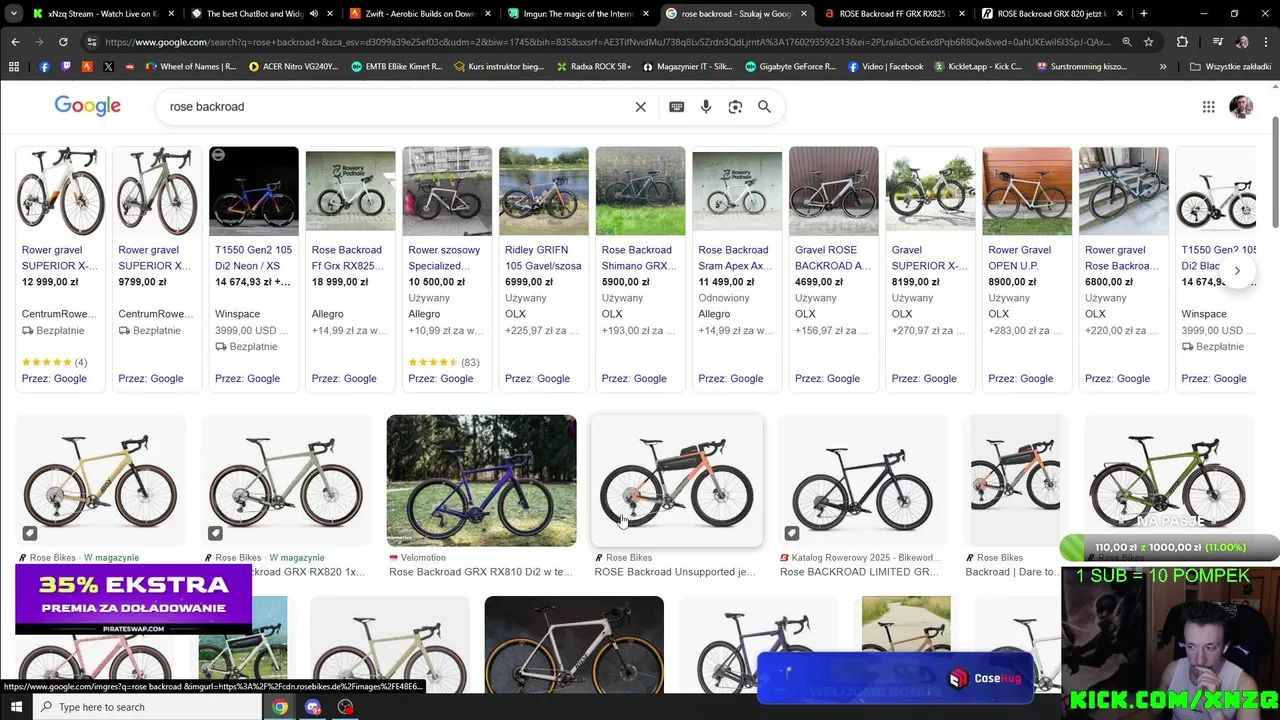The height and width of the screenshot is (720, 1280).
Task: Switch to the xNzq Stream tab
Action: pyautogui.click(x=103, y=14)
